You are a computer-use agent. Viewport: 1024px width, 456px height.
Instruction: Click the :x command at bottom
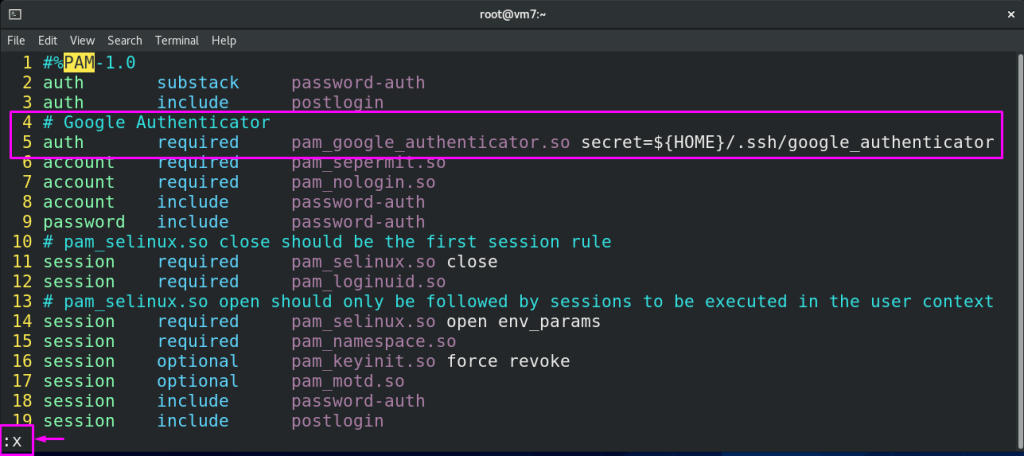pos(14,440)
